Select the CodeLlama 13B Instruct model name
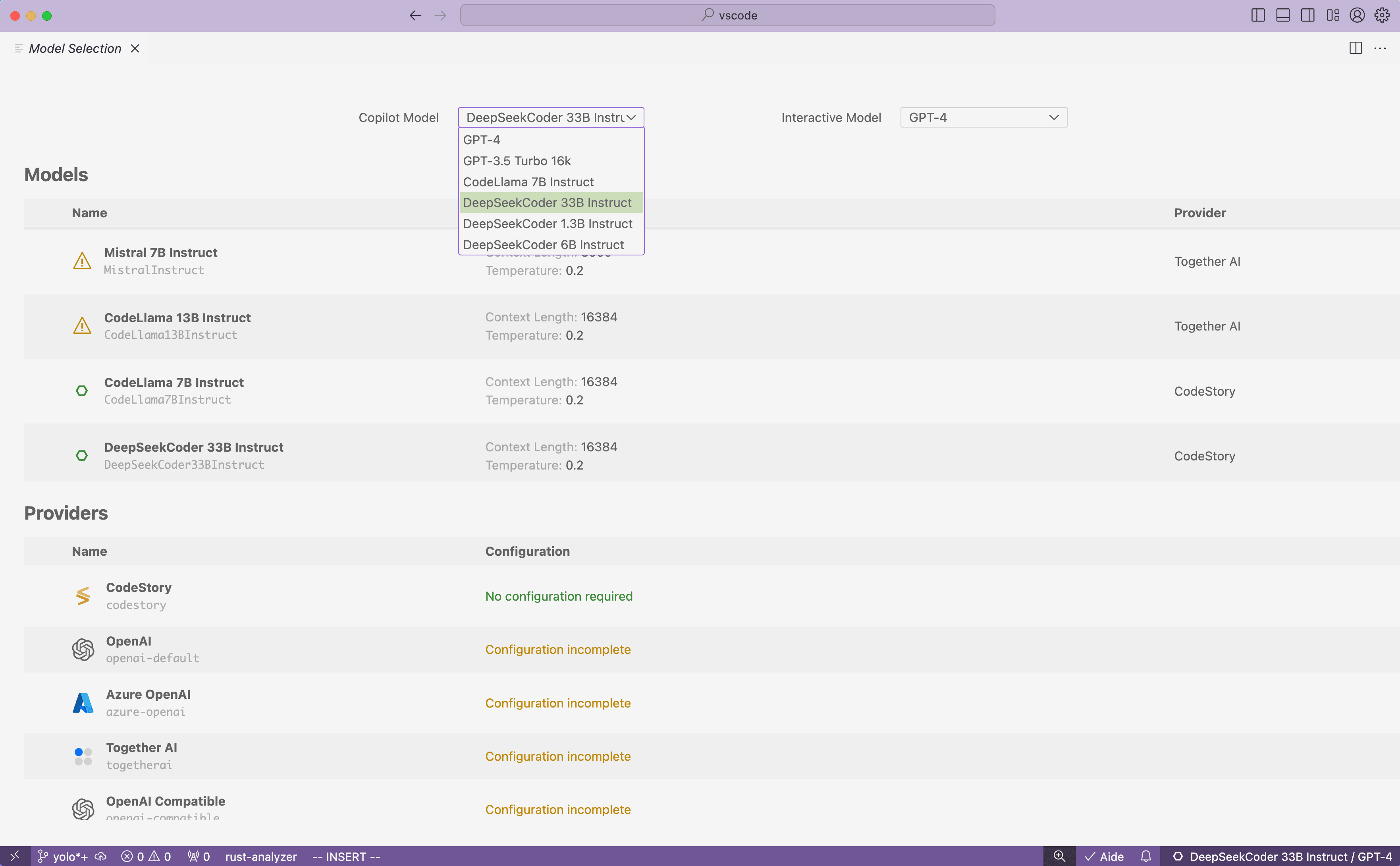 (177, 318)
